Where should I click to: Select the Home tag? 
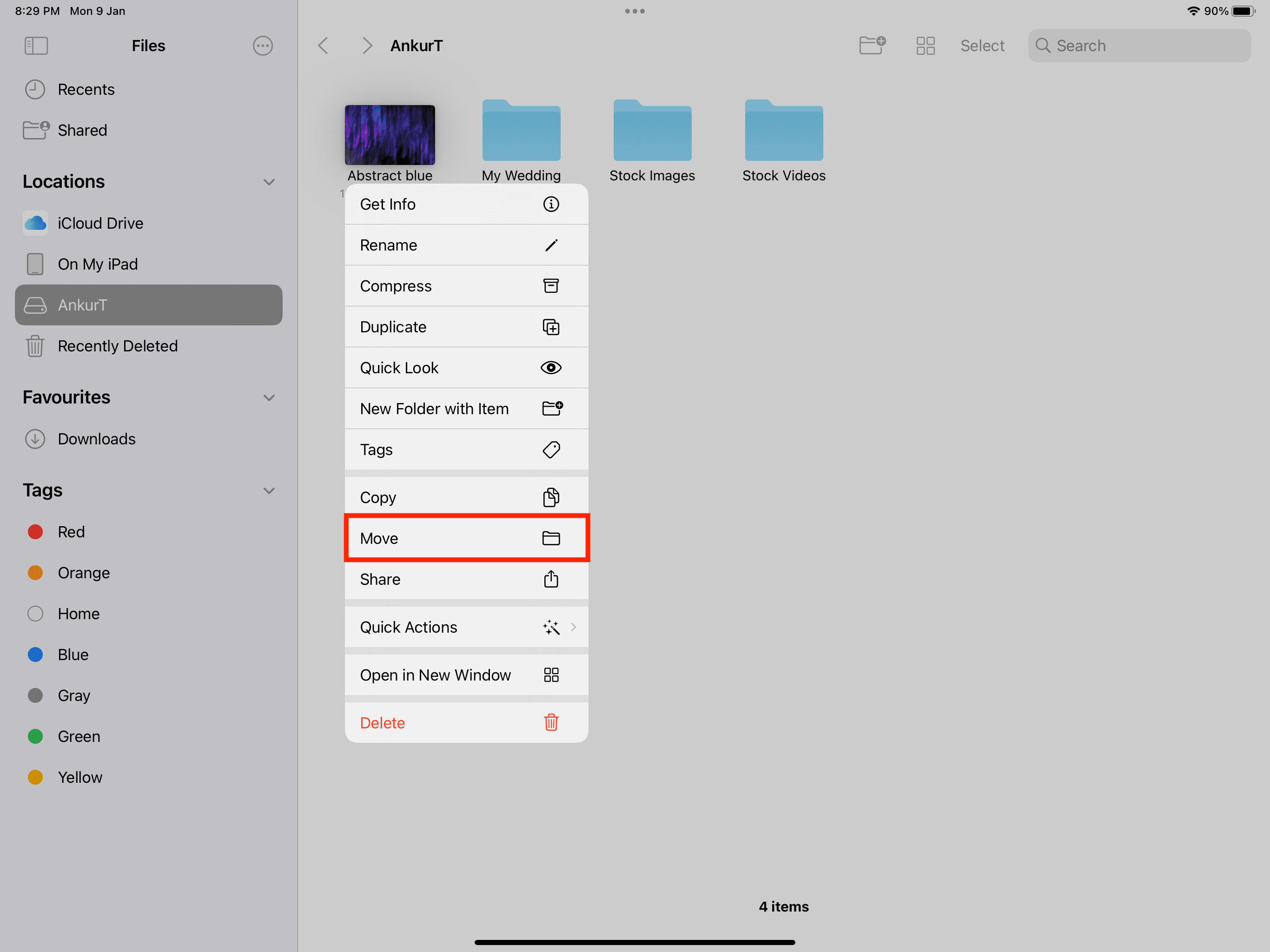click(x=149, y=614)
